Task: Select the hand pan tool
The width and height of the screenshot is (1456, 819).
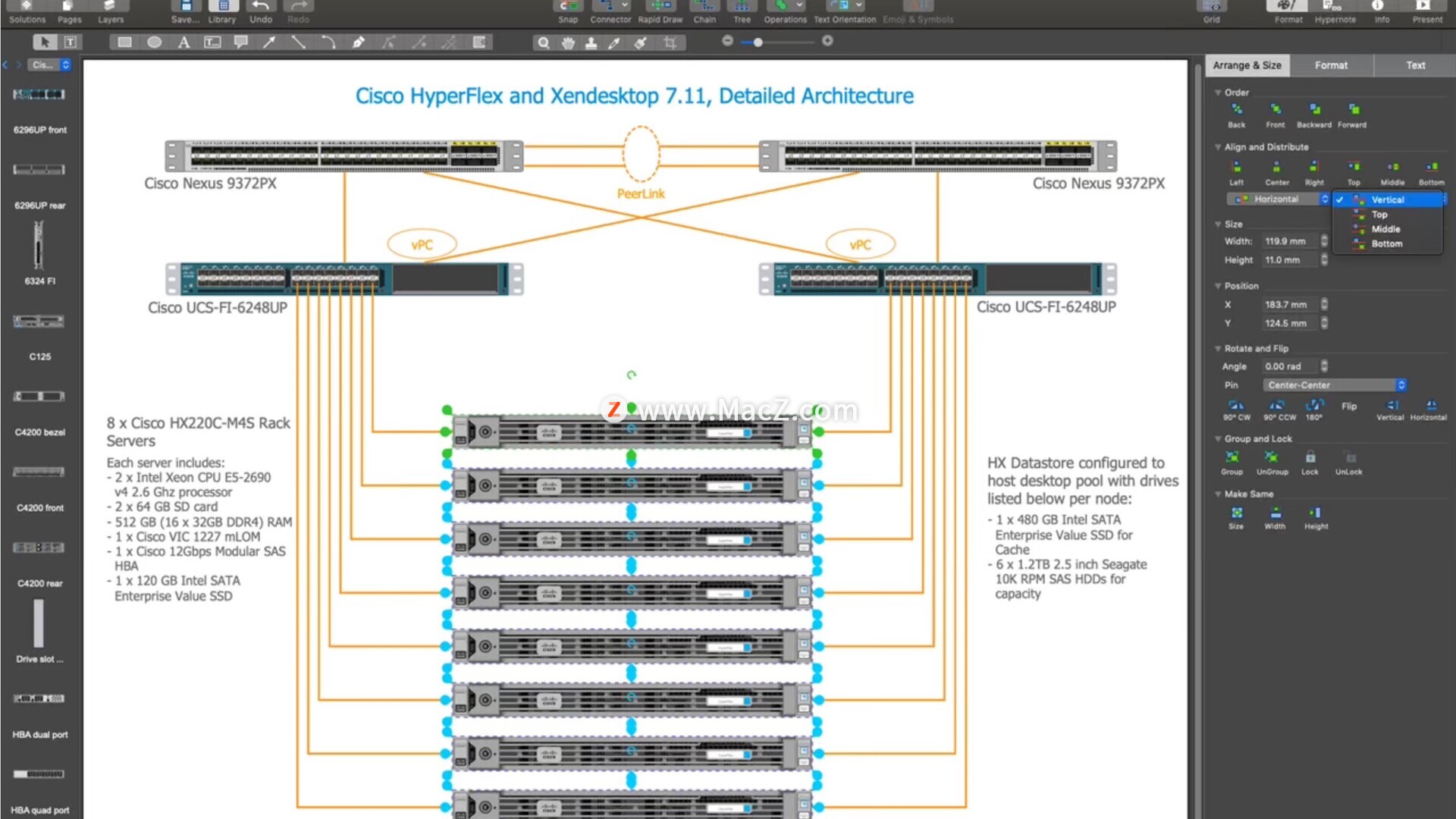Action: pyautogui.click(x=567, y=42)
